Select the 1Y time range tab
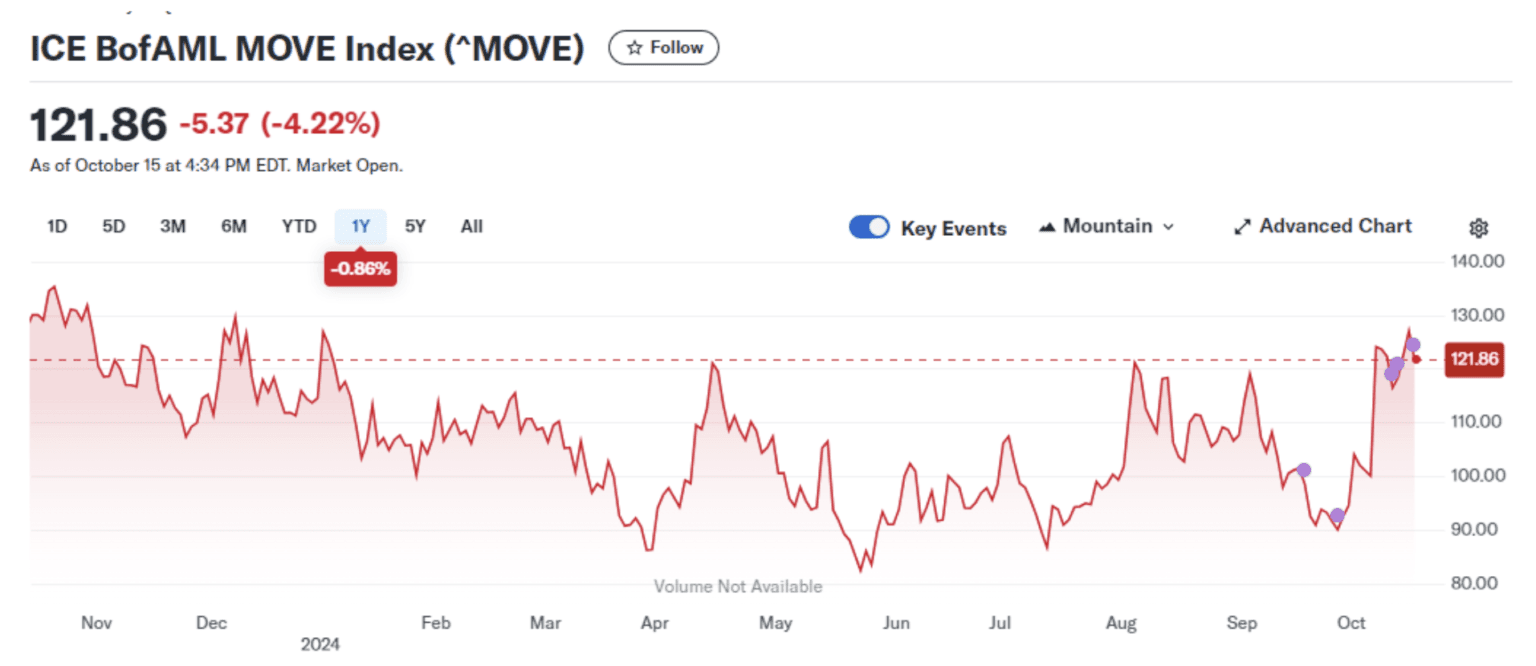This screenshot has width=1536, height=666. (x=360, y=227)
